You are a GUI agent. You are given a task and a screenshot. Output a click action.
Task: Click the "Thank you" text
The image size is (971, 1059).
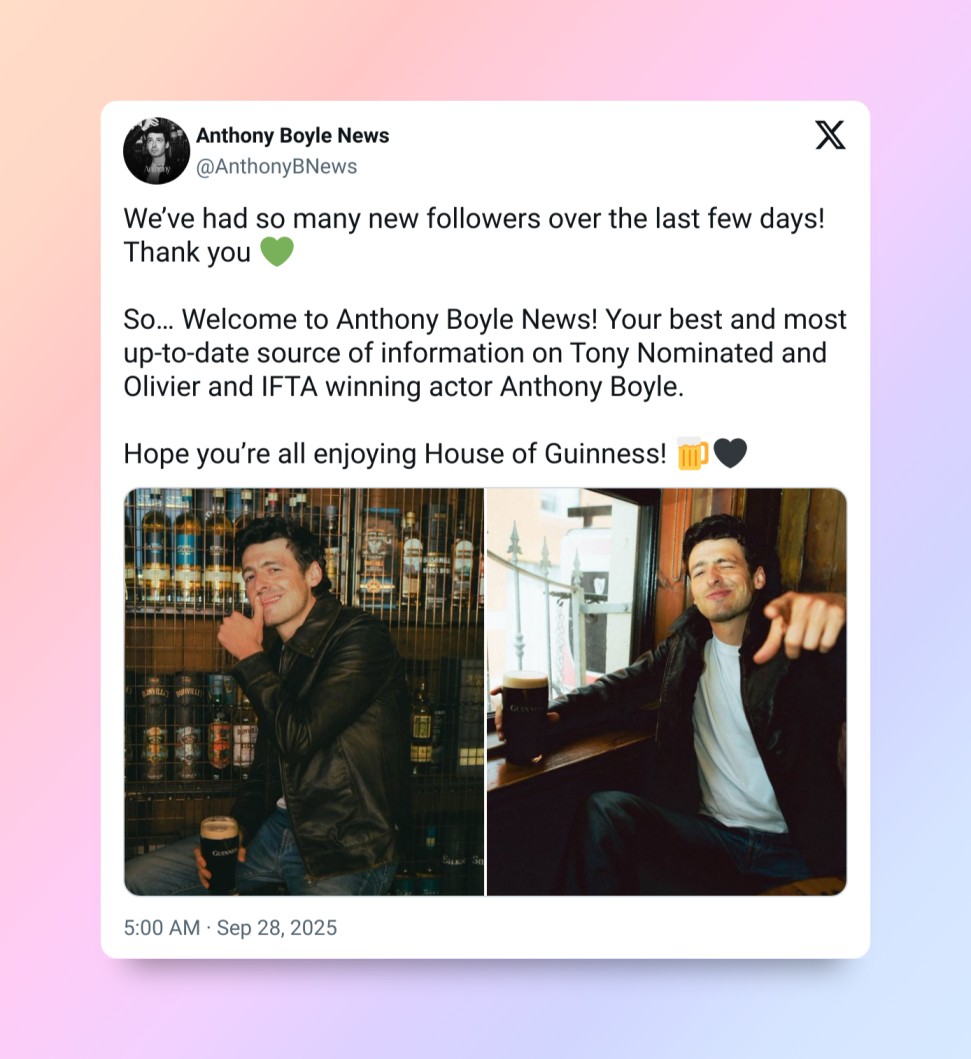click(187, 253)
